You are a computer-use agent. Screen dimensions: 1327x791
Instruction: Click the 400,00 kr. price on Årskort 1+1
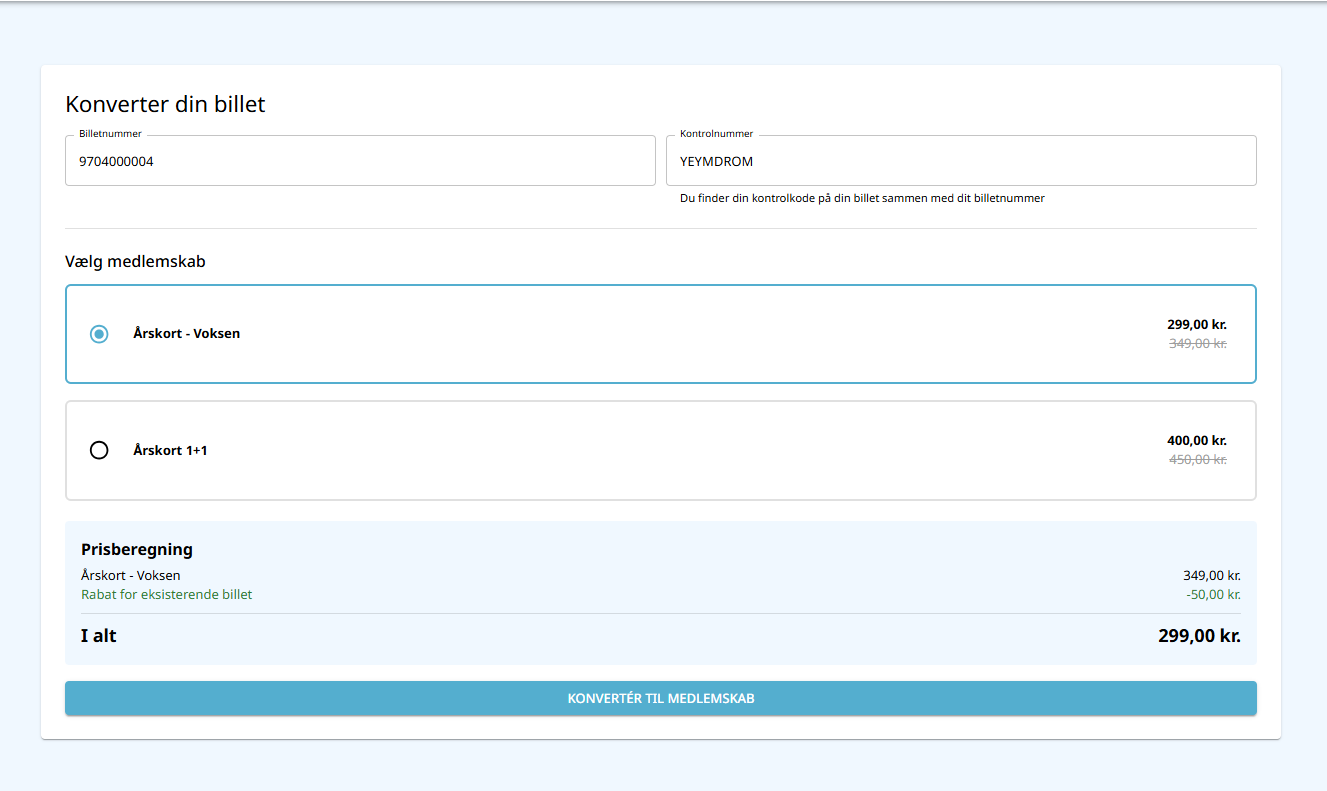[1196, 440]
